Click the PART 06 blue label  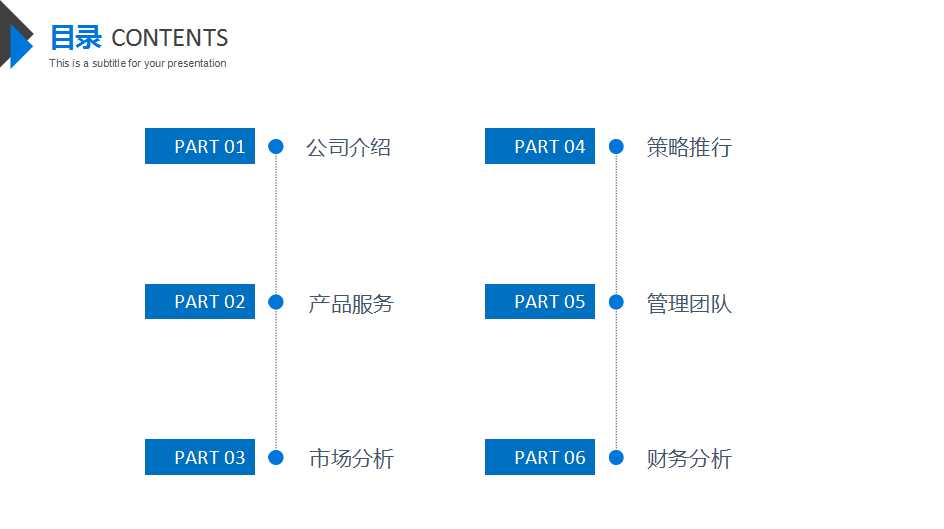(540, 457)
